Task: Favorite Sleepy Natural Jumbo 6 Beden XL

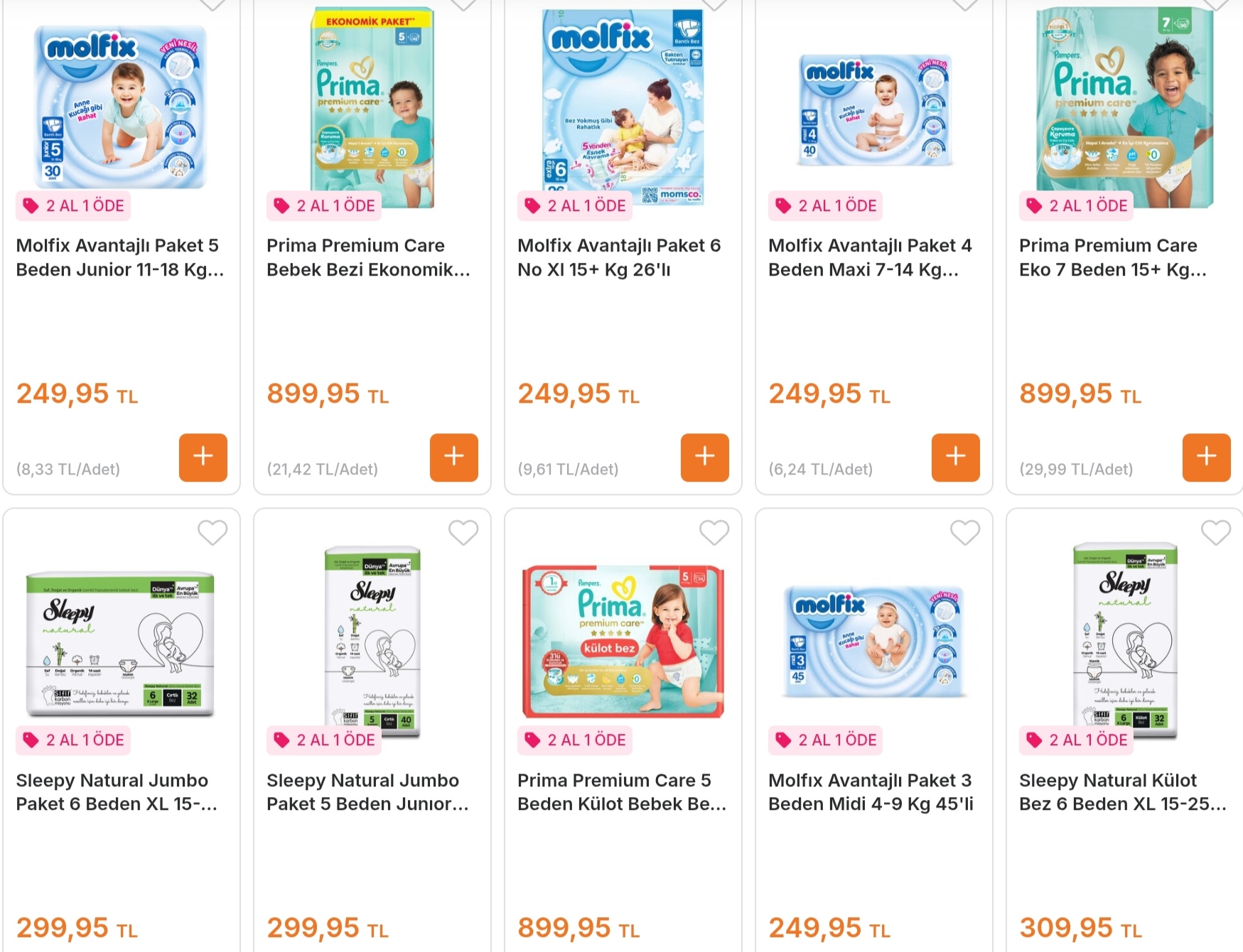Action: 212,532
